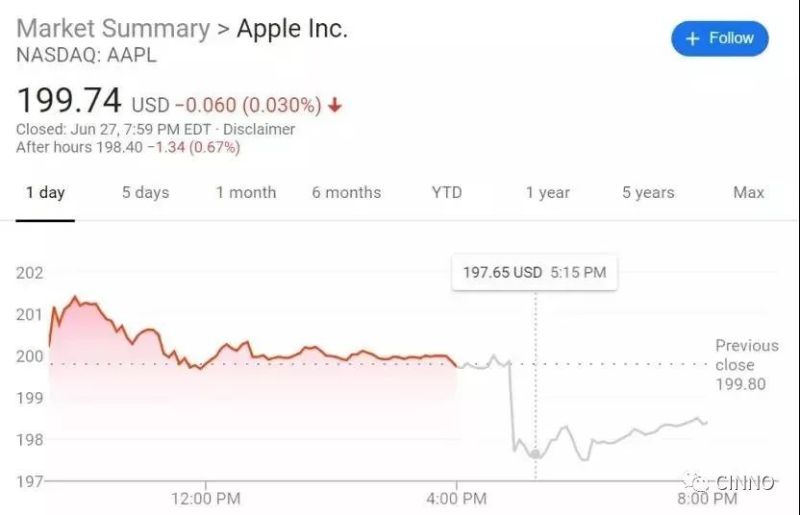Click the 5:15 PM chart marker dot
Screen dimensions: 800x515
coord(536,454)
